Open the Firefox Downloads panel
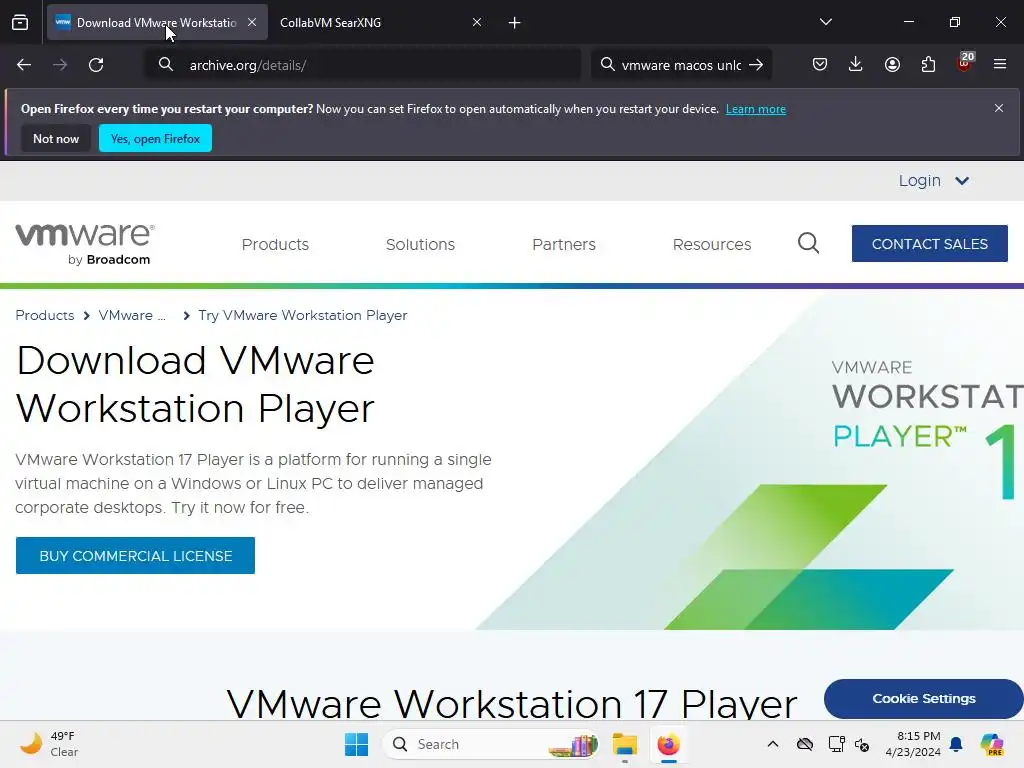Screen dimensions: 1024x768 click(856, 65)
